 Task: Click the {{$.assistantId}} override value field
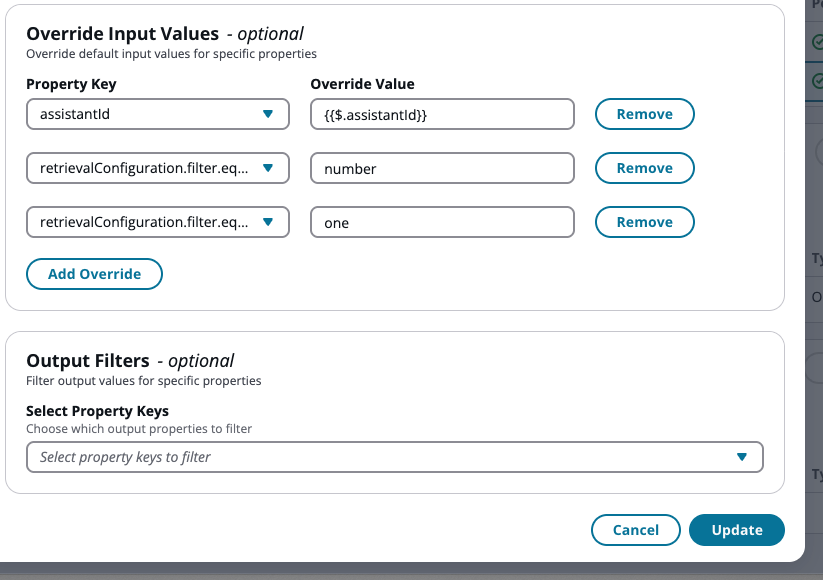coord(441,114)
